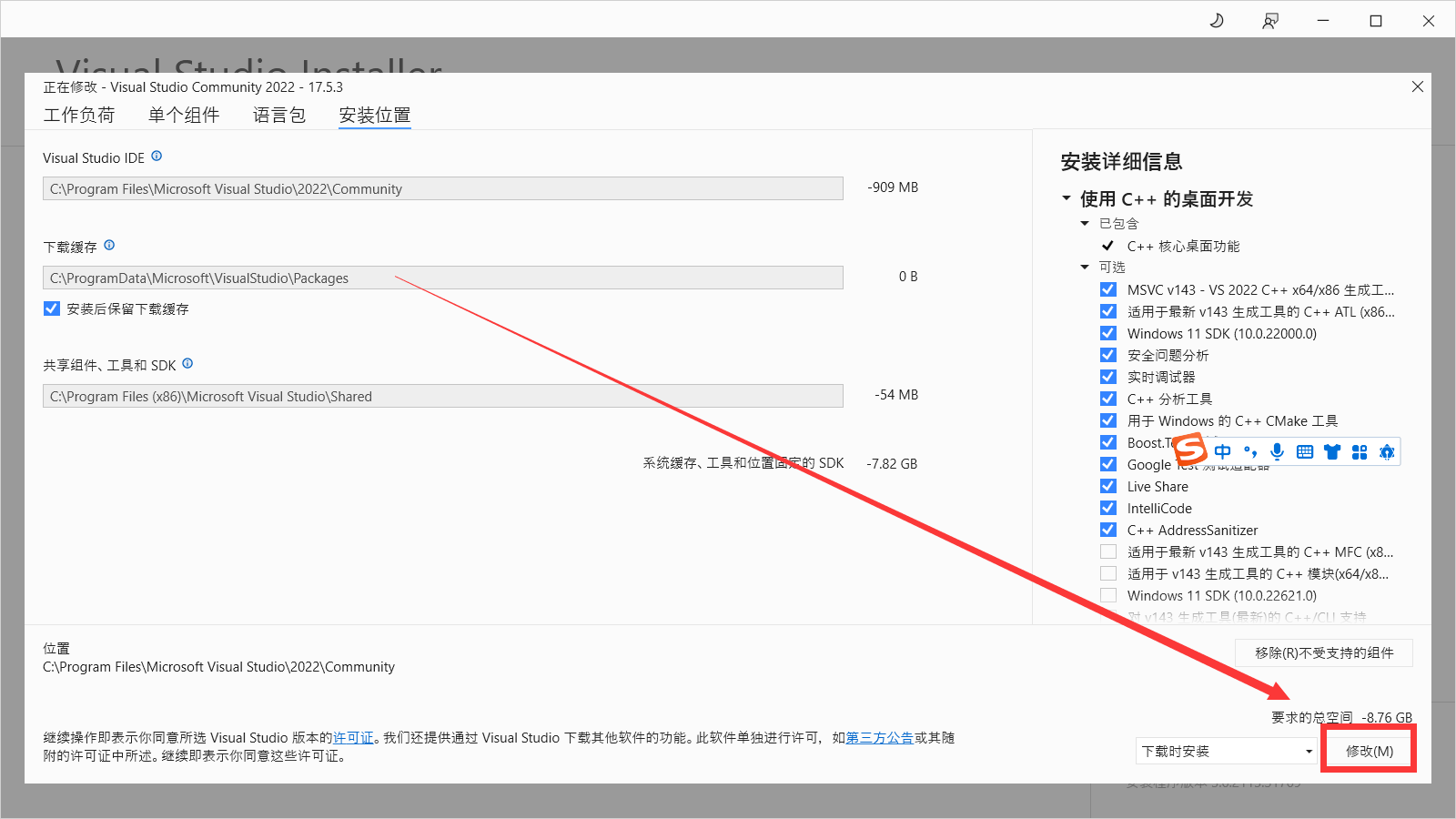The image size is (1456, 819).
Task: Click the info icon next to 共享组件、工具和 SDK
Action: [x=187, y=363]
